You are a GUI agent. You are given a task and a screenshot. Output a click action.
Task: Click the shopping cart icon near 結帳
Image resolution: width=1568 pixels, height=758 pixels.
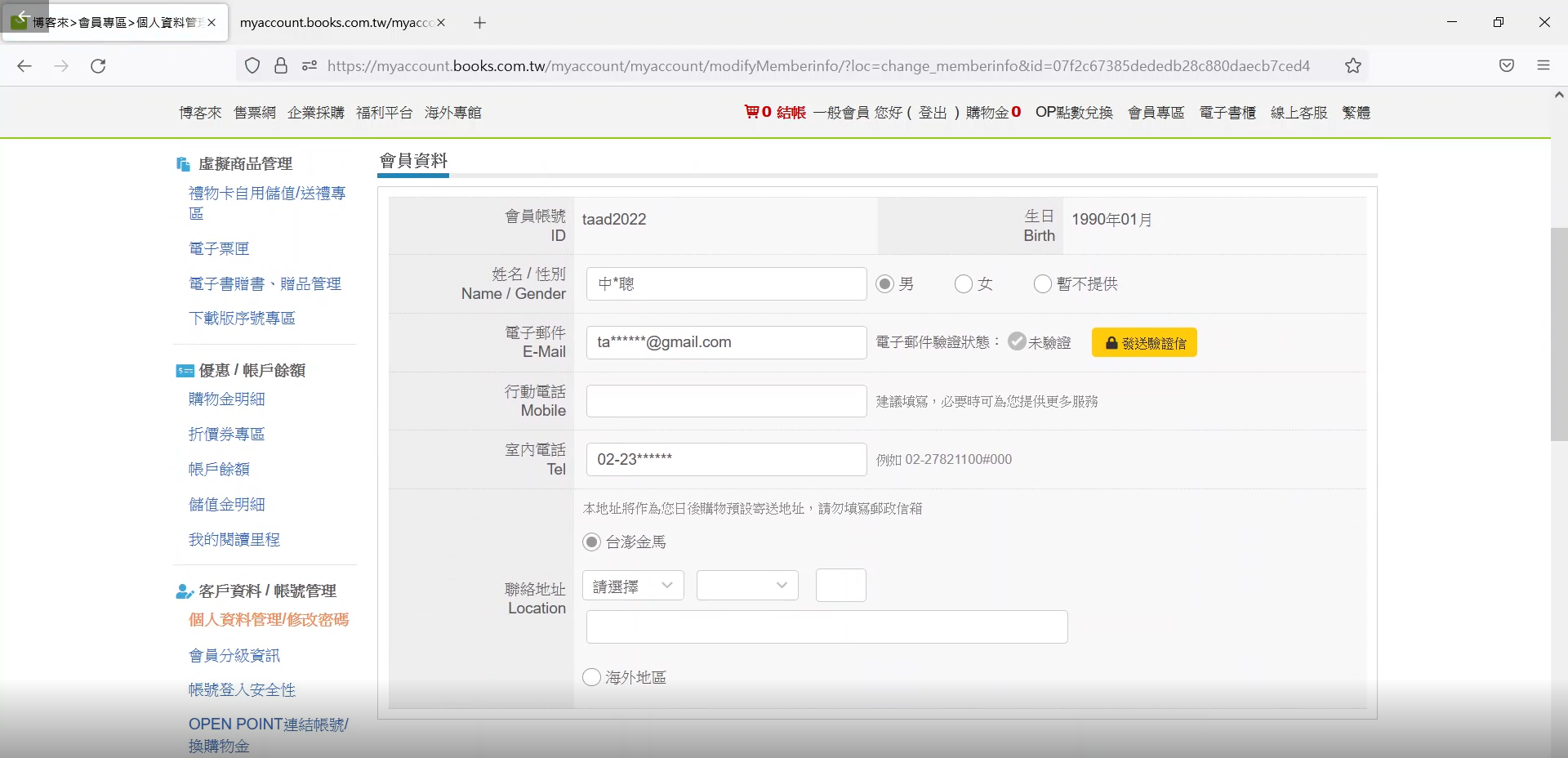click(x=751, y=112)
